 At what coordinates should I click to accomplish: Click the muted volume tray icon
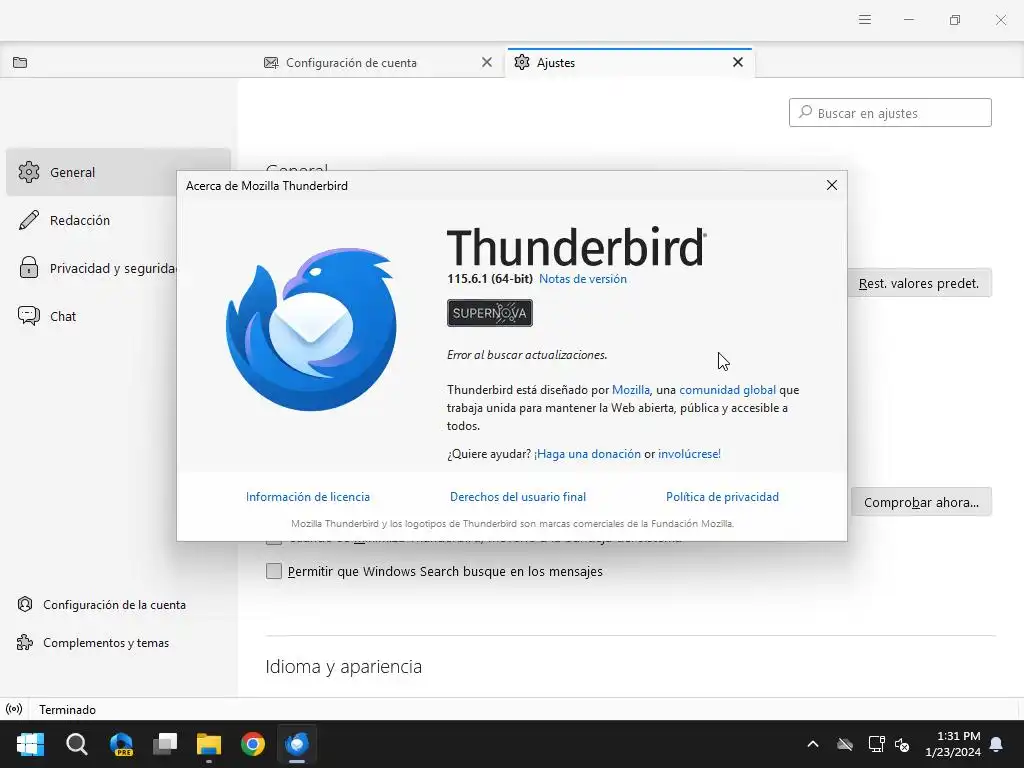tap(902, 744)
